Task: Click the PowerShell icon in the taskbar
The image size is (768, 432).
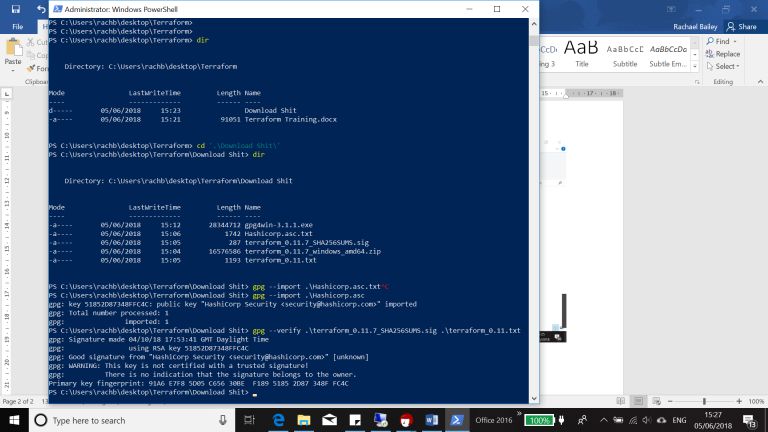Action: [x=457, y=420]
